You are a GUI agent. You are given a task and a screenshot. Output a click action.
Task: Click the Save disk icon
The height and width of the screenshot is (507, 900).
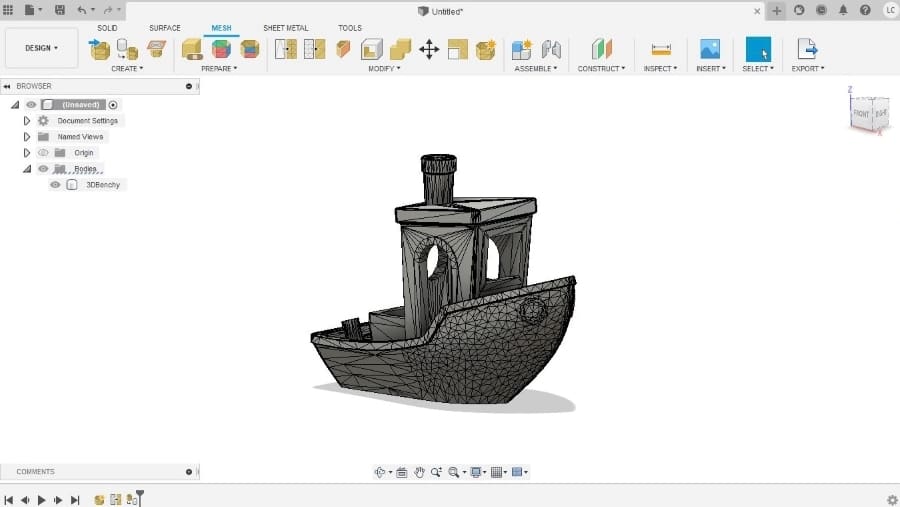(60, 10)
